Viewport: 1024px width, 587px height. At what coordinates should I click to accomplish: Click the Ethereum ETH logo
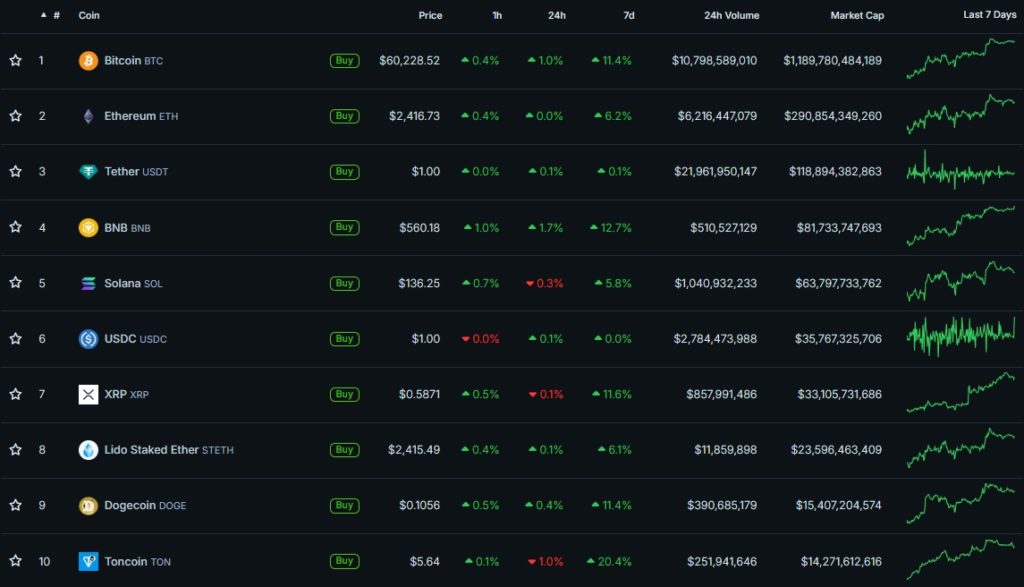point(88,116)
